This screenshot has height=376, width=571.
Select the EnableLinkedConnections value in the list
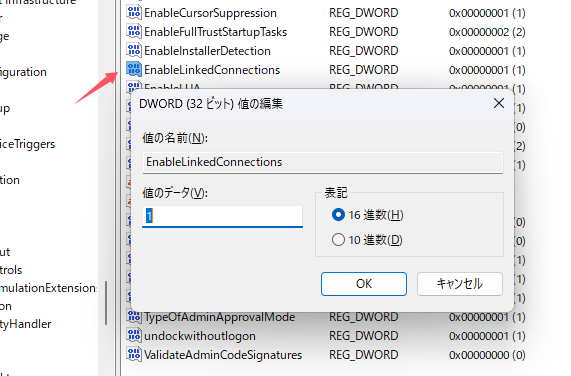point(212,70)
